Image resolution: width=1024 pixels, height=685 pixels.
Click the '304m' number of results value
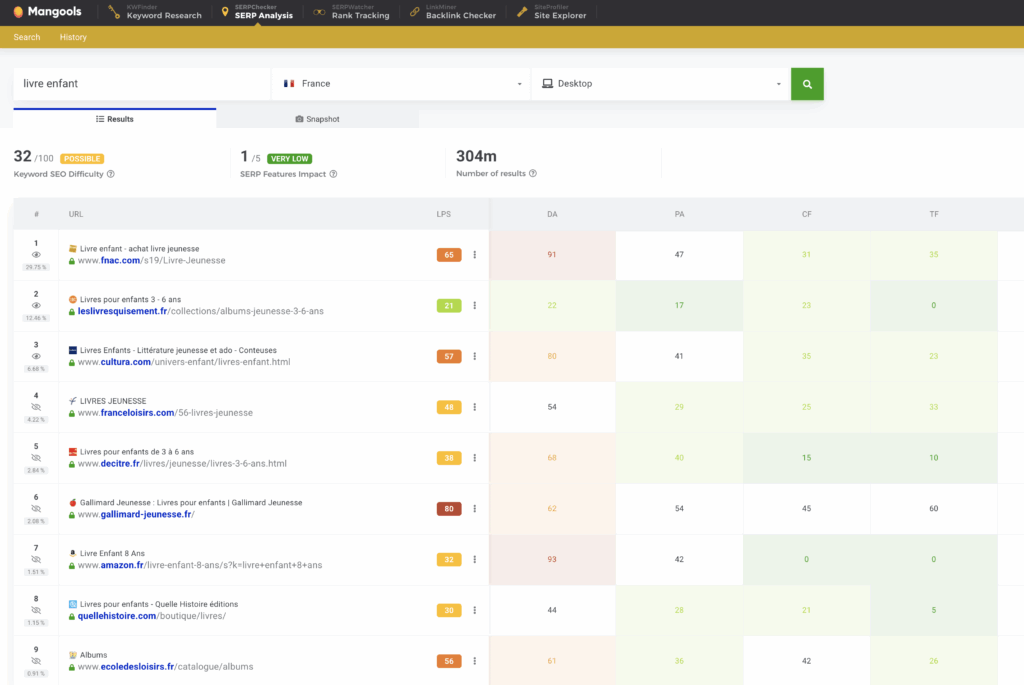tap(476, 157)
